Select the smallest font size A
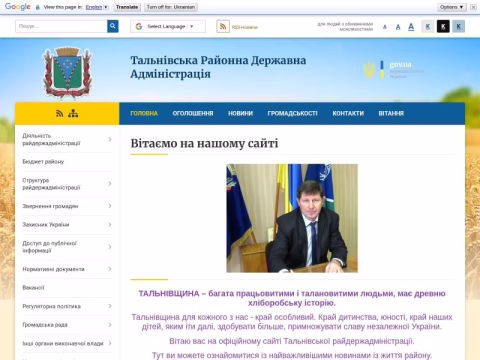The width and height of the screenshot is (480, 360). 385,27
